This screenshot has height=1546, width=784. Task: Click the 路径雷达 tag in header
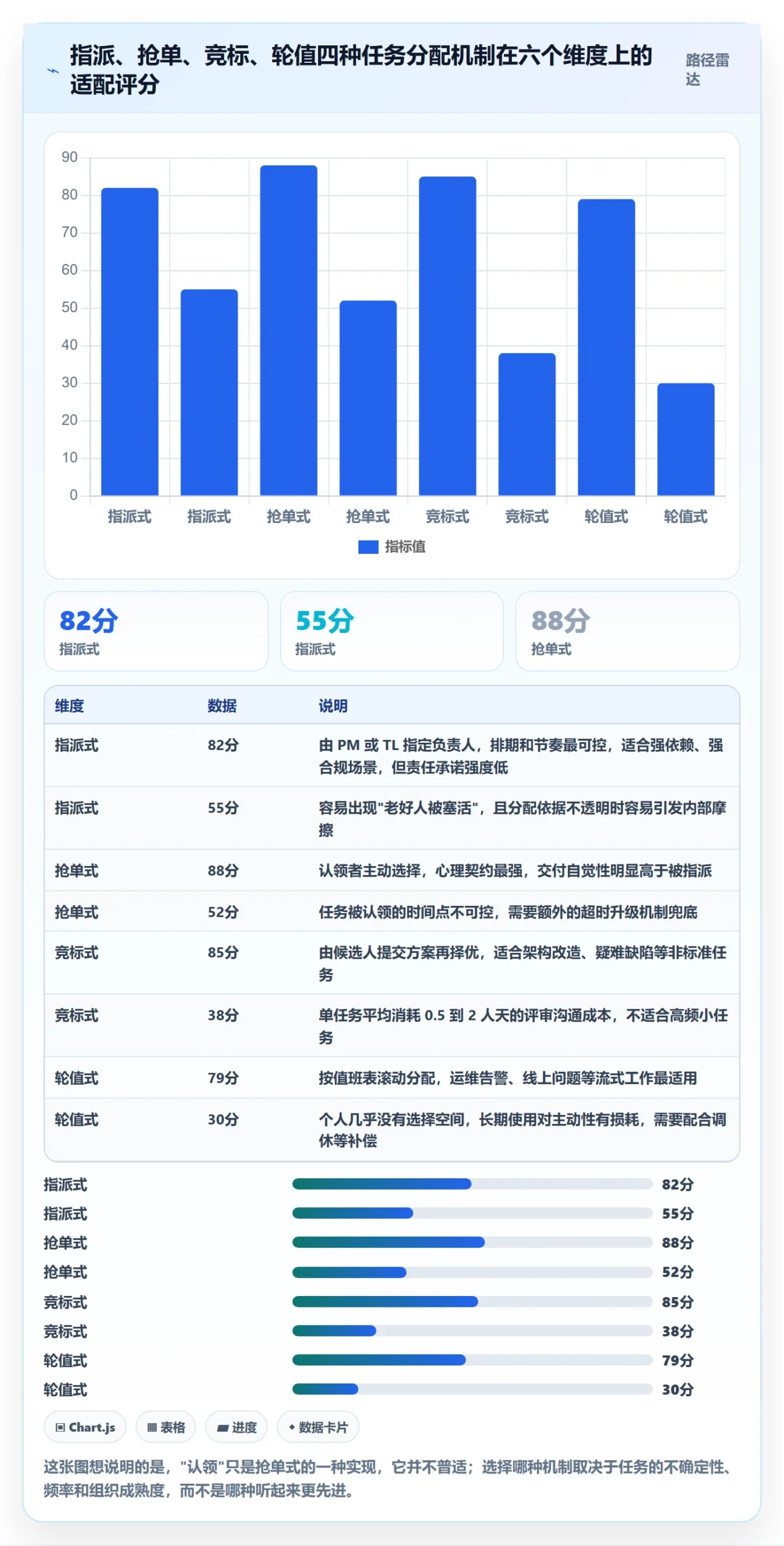click(707, 69)
